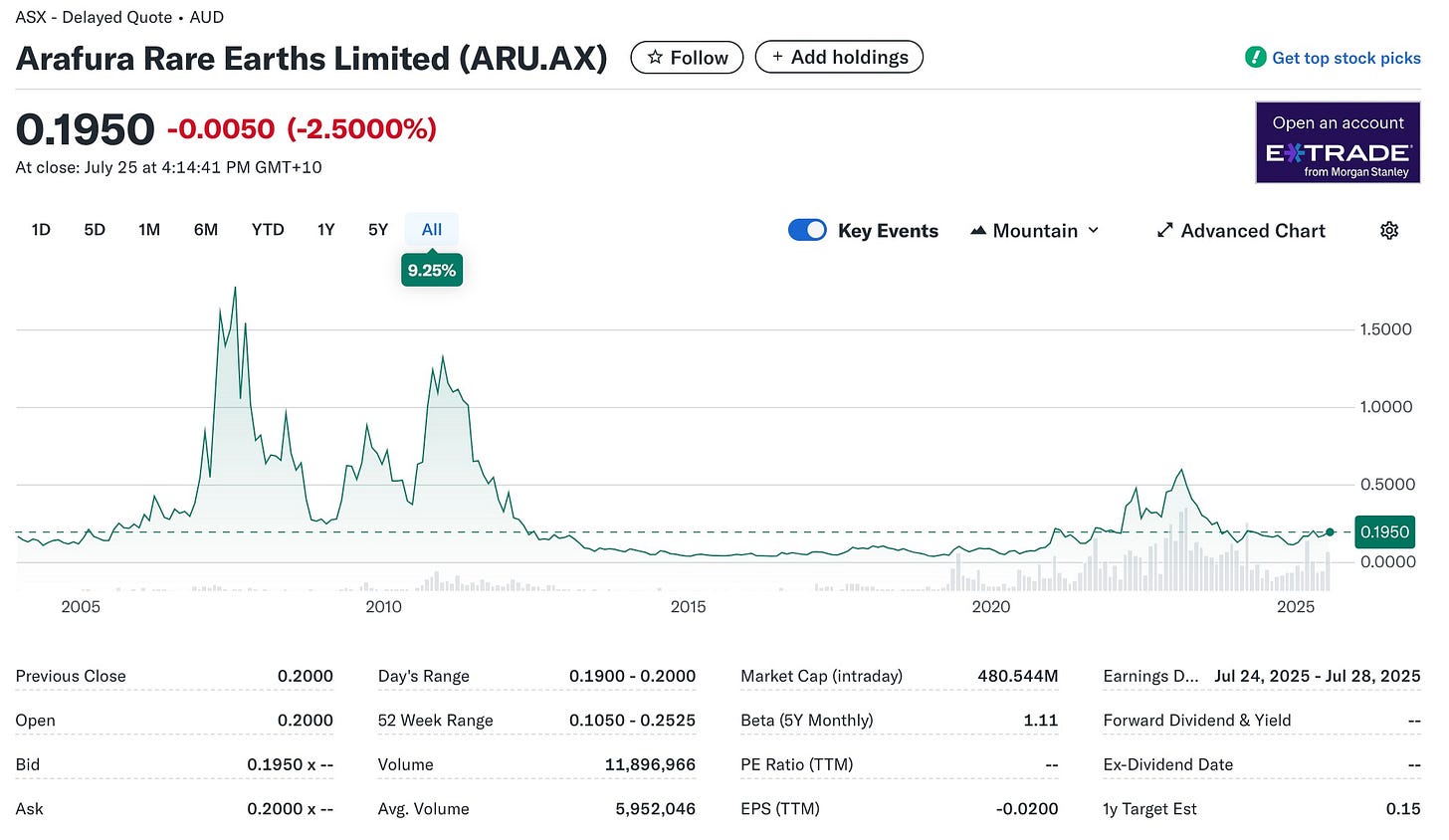
Task: Click the 1.5000 price axis label
Action: (x=1385, y=329)
